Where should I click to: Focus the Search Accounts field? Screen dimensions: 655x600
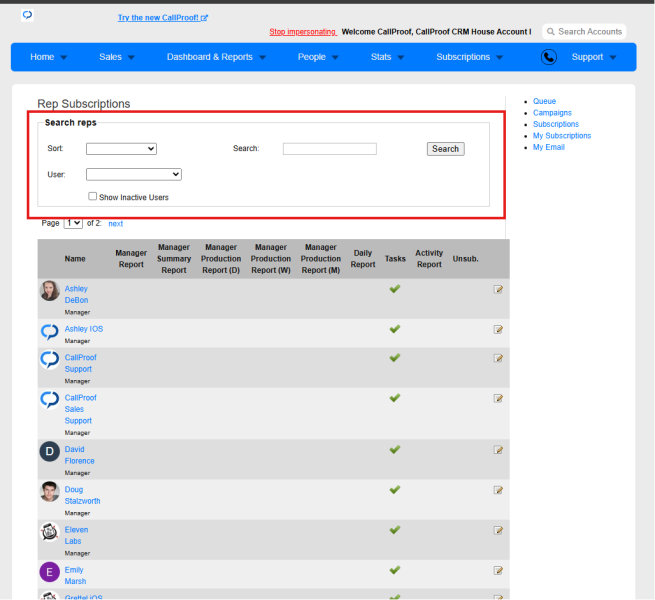coord(584,32)
